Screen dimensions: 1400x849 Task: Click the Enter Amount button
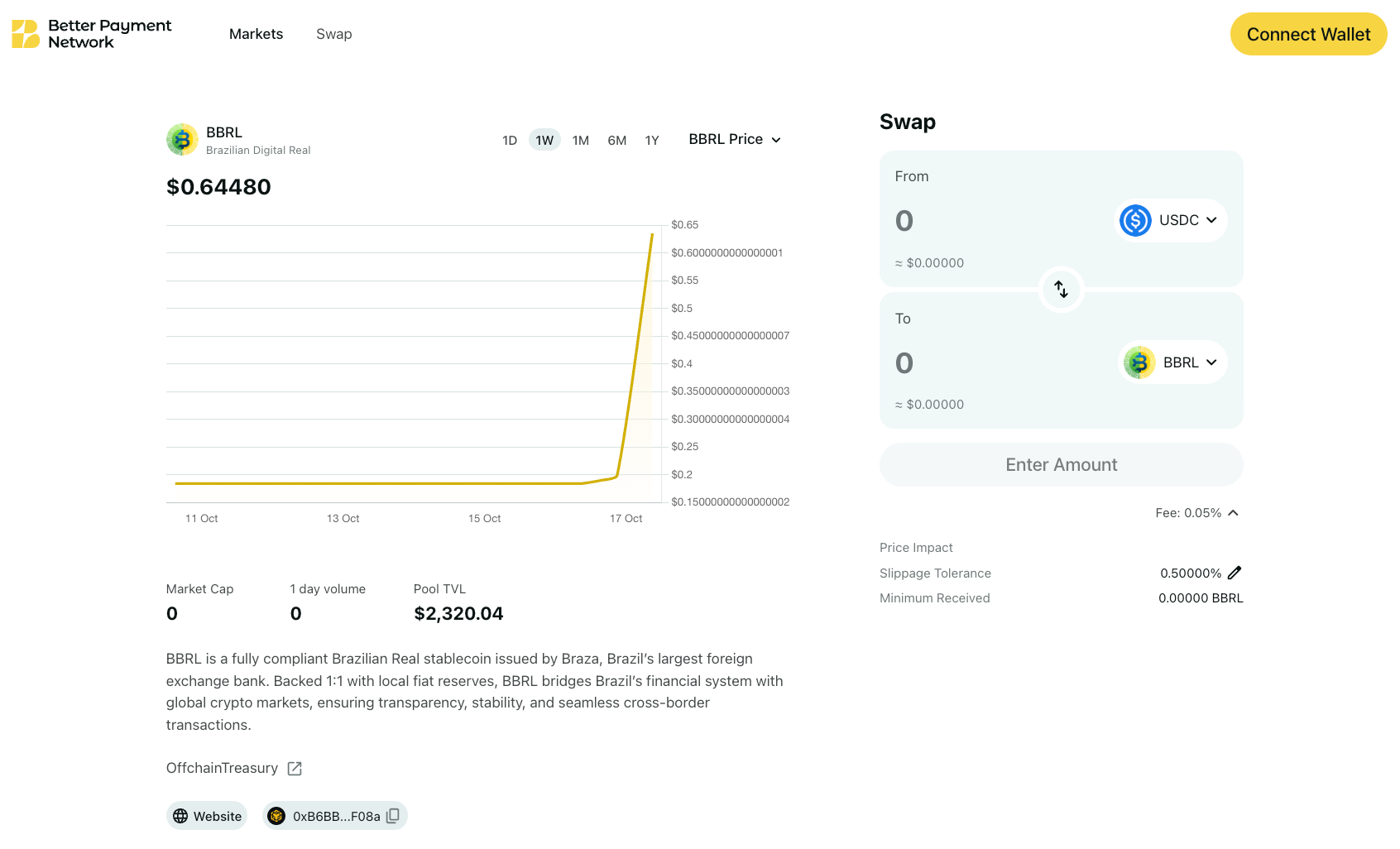point(1061,465)
